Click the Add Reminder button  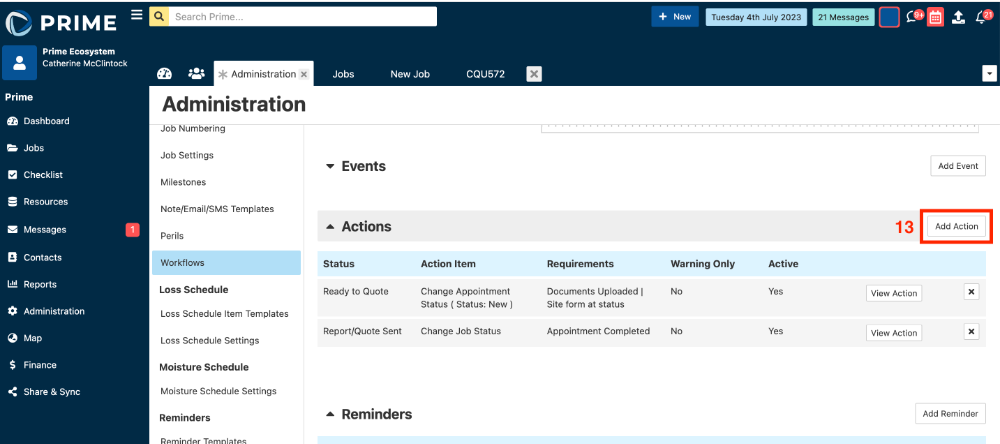[x=950, y=414]
